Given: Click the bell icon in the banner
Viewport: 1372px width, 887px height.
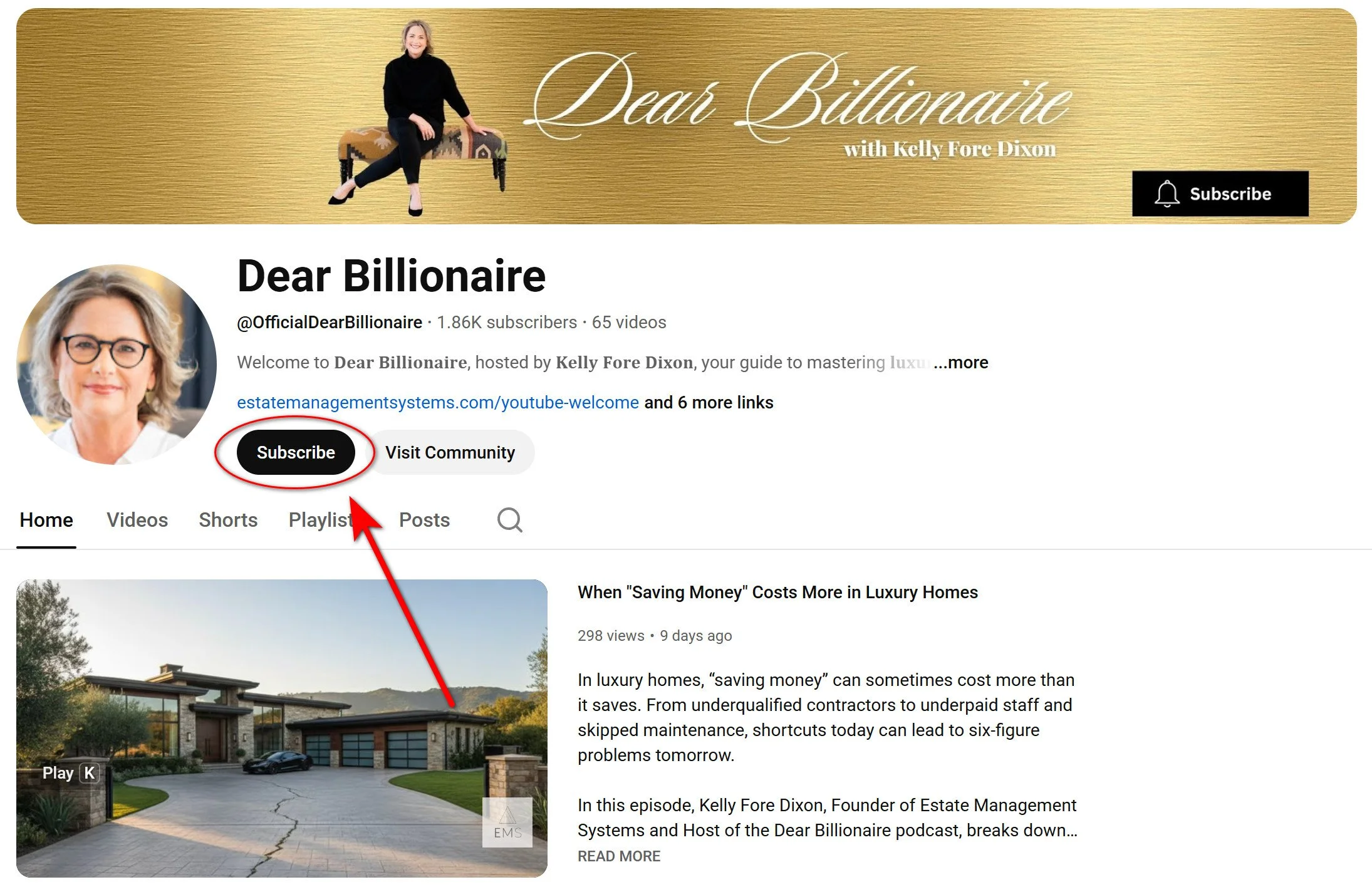Looking at the screenshot, I should click(x=1167, y=194).
